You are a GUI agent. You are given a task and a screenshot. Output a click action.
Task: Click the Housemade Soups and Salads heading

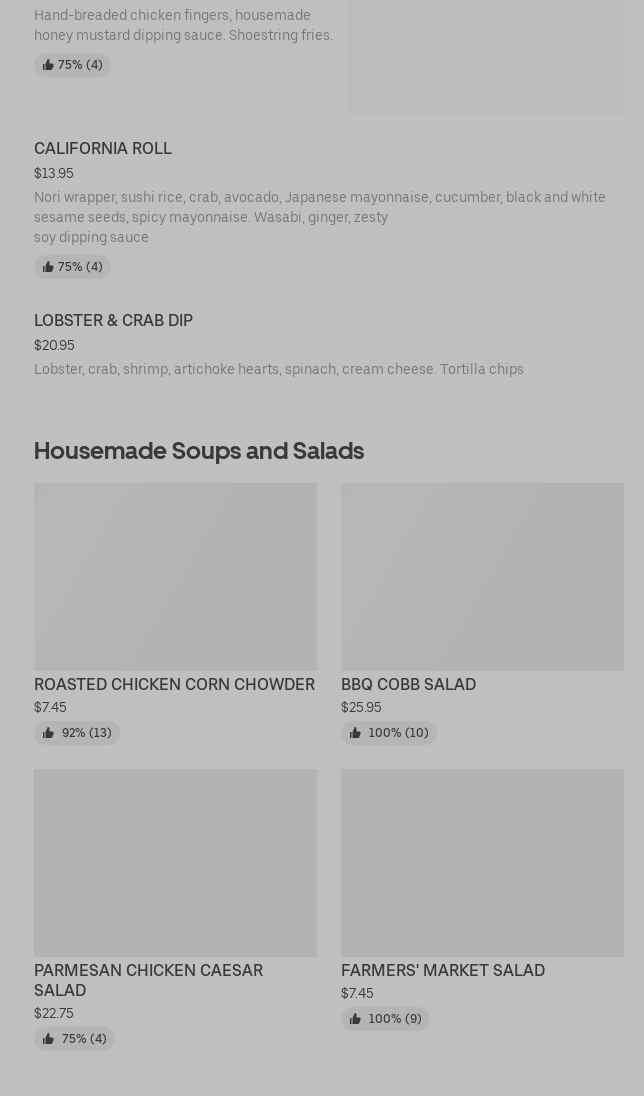(x=199, y=450)
